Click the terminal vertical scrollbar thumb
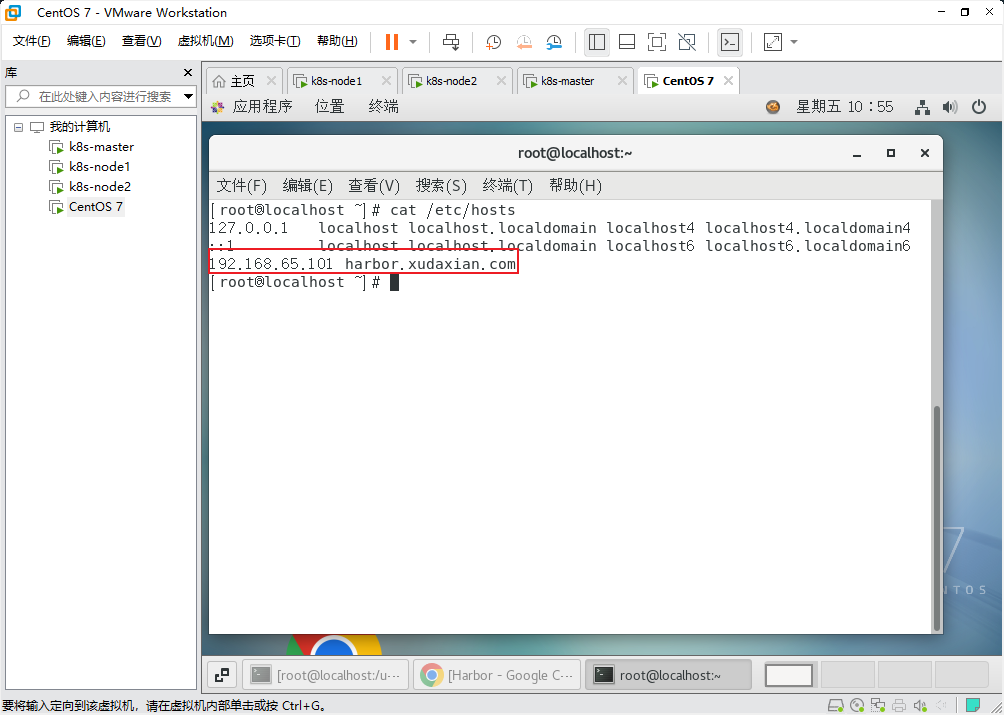The height and width of the screenshot is (715, 1004). 937,517
